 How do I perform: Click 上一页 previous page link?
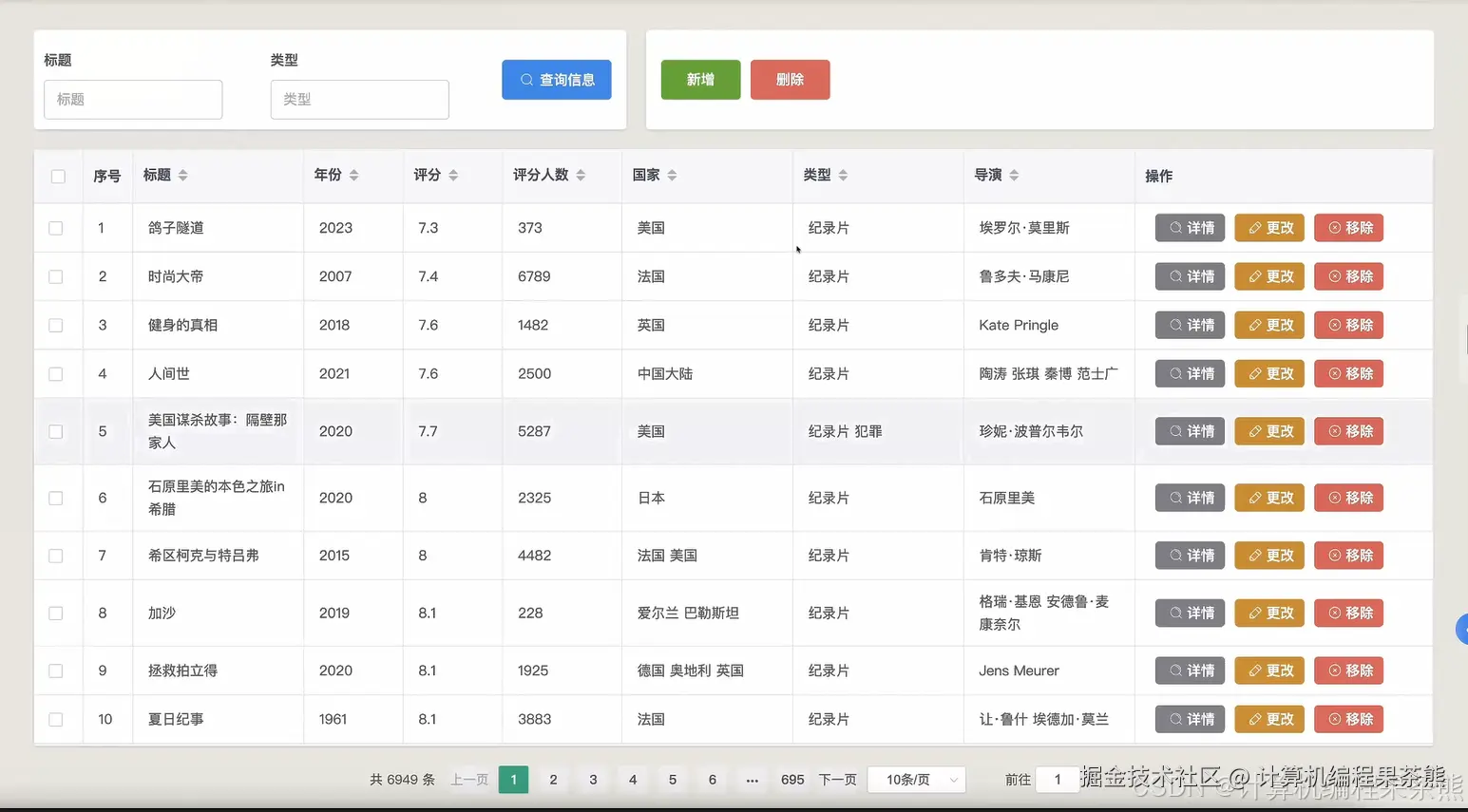pos(469,780)
